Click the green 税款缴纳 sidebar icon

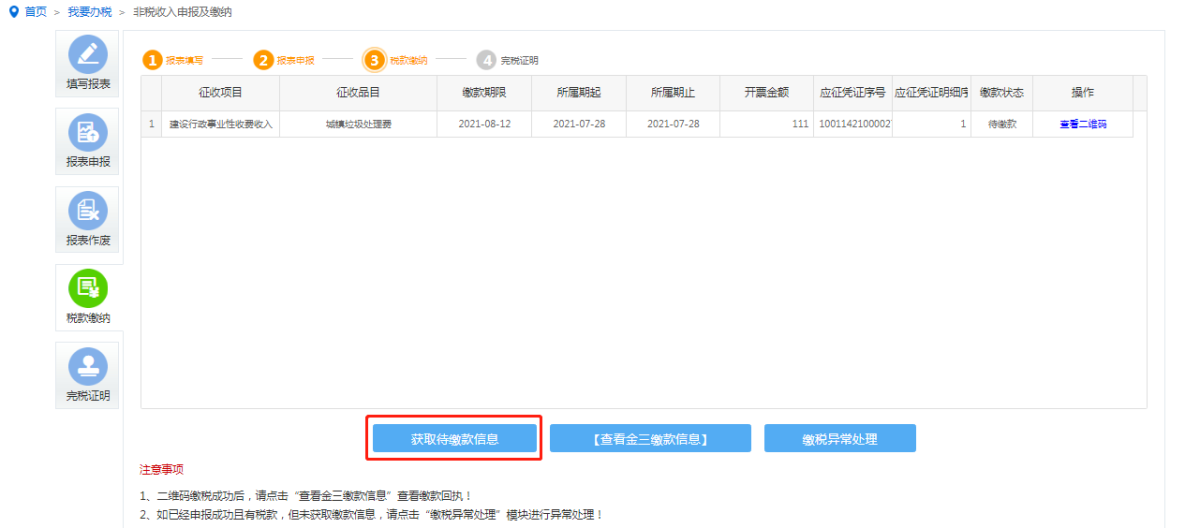88,288
